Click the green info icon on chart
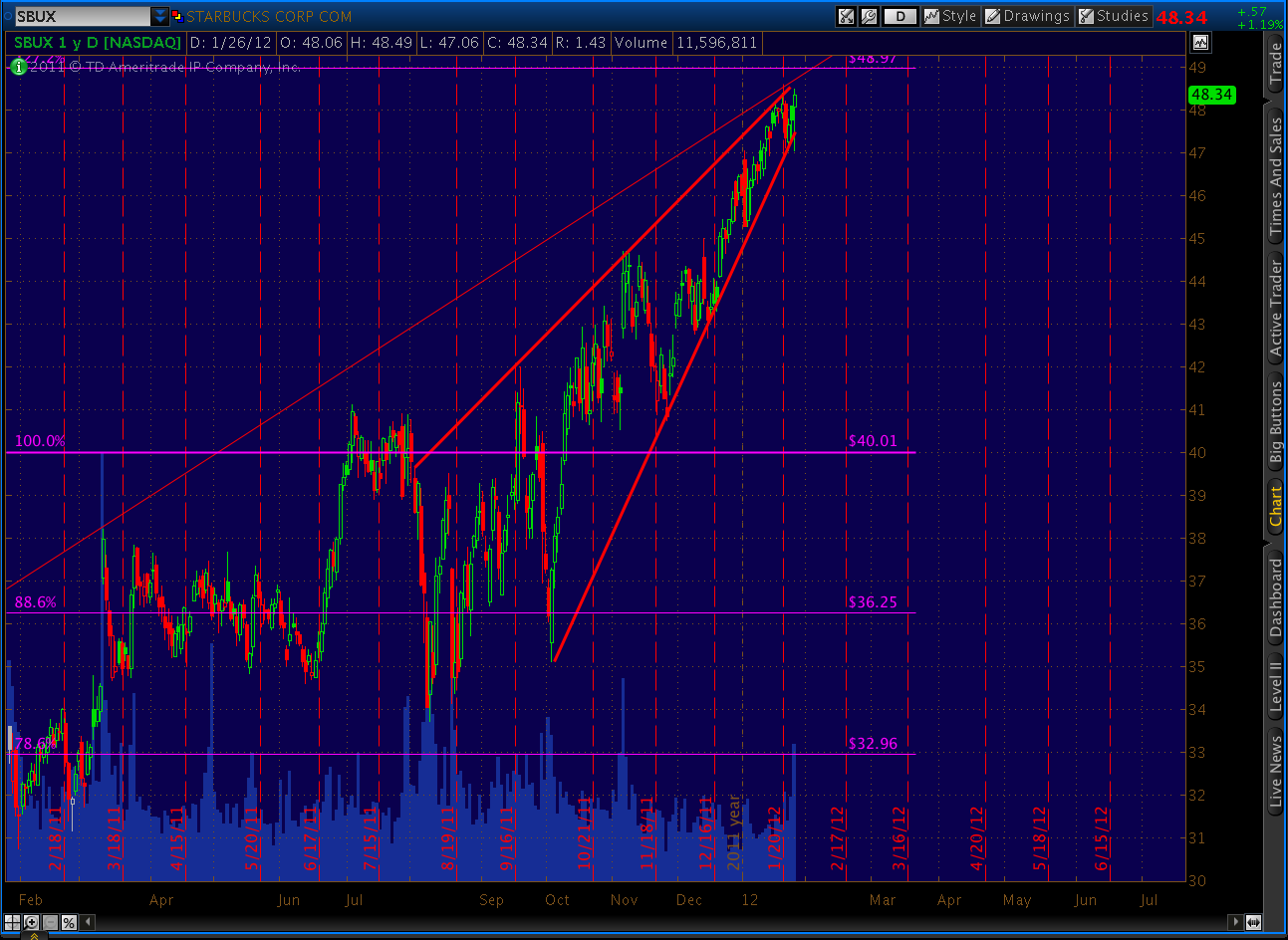Screen dimensions: 1288x940 [18, 67]
